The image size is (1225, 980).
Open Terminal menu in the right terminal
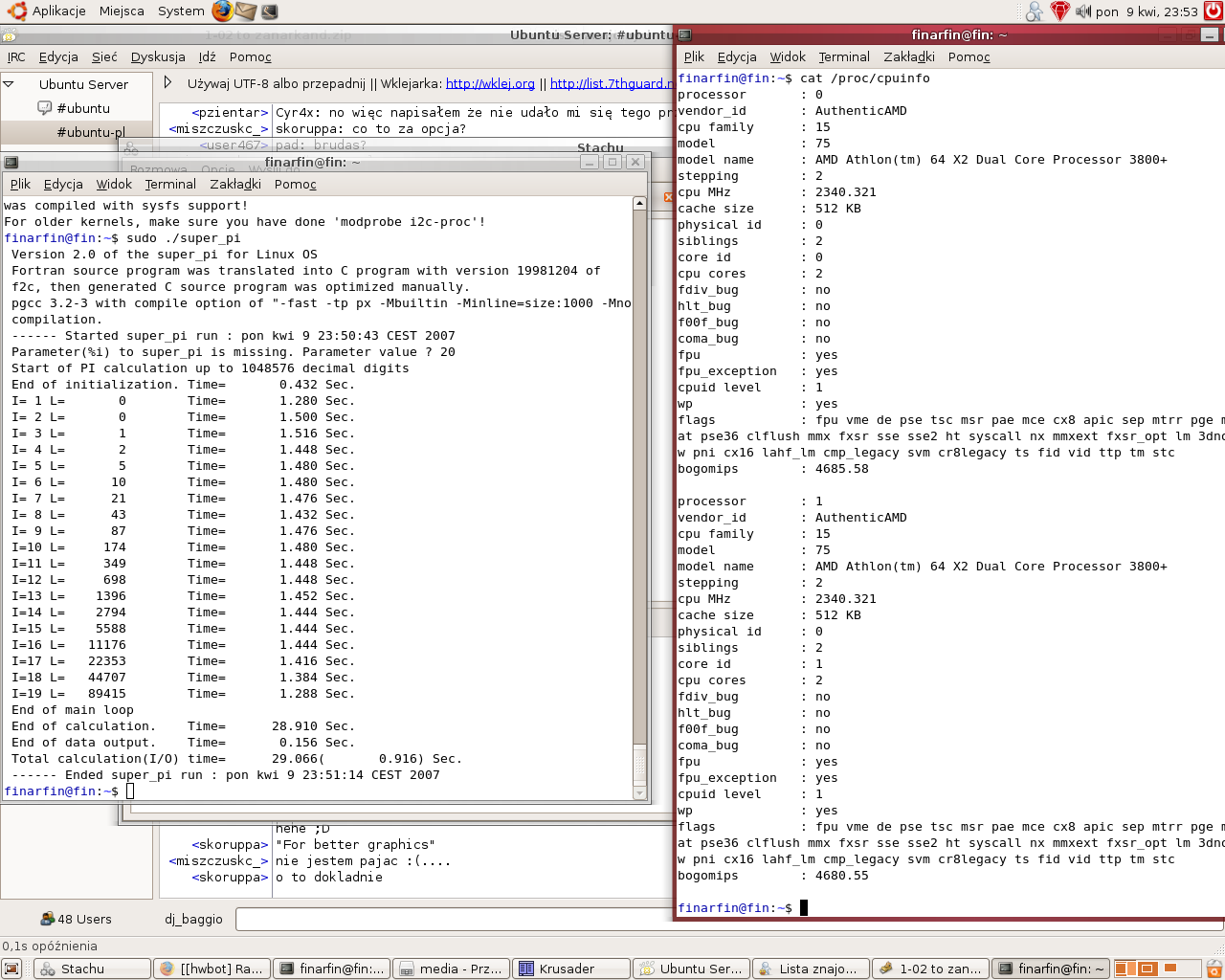[x=844, y=56]
